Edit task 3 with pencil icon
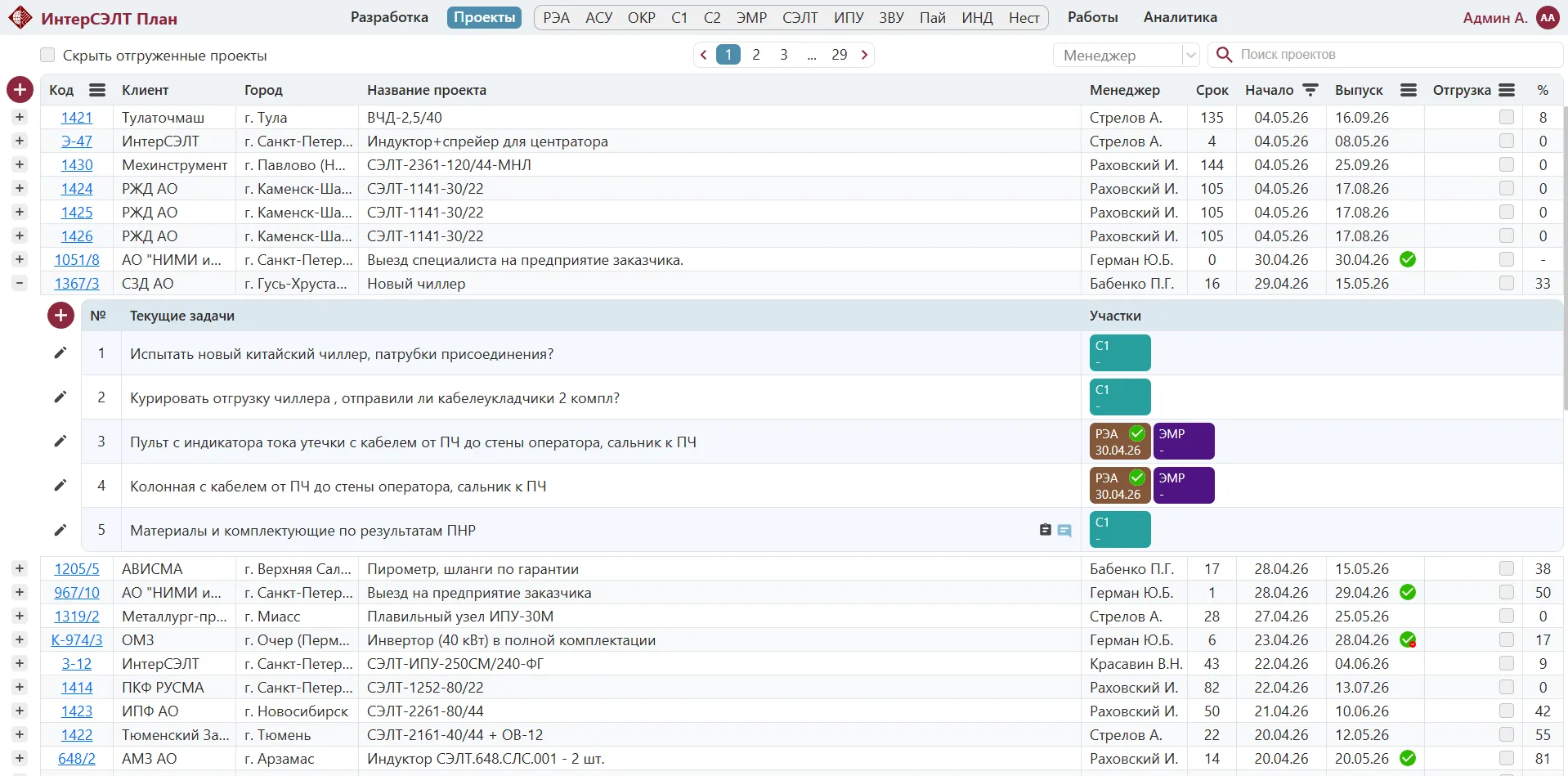 (x=60, y=442)
